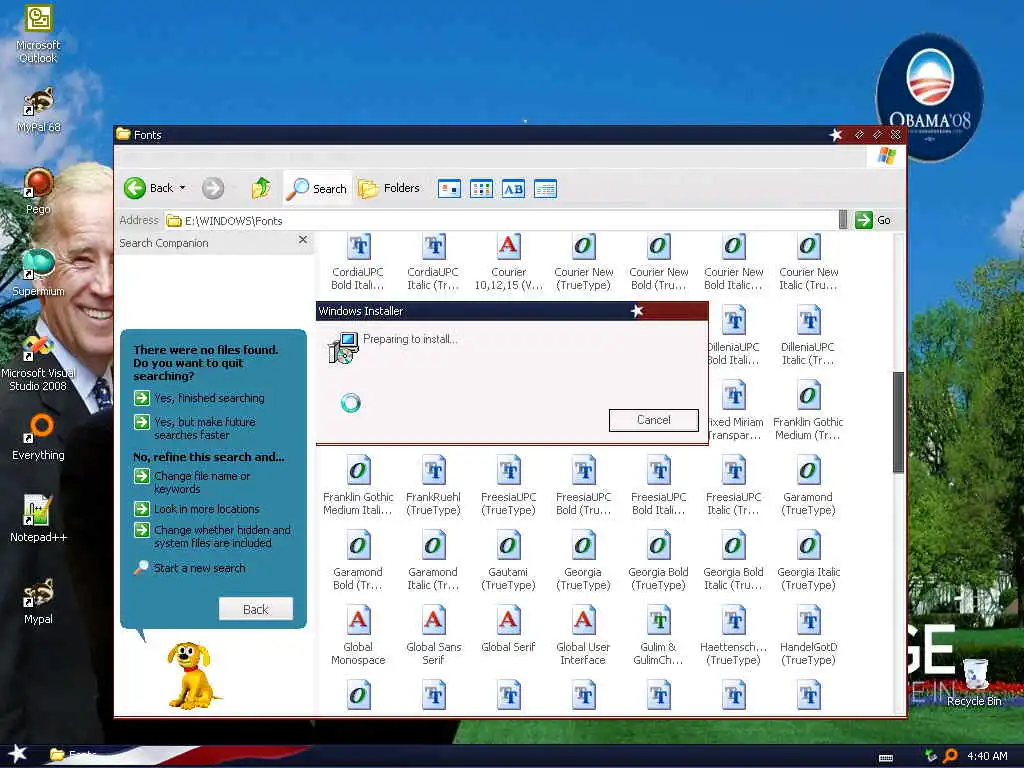Image resolution: width=1024 pixels, height=768 pixels.
Task: Click the Fonts taskbar button
Action: click(75, 755)
